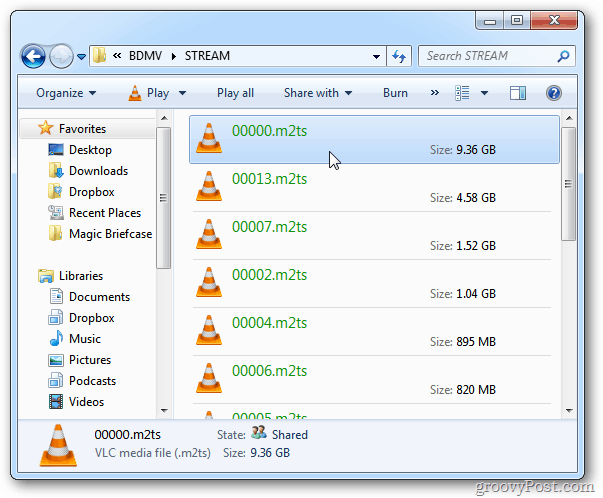
Task: Select Favorites in the navigation pane
Action: 82,128
